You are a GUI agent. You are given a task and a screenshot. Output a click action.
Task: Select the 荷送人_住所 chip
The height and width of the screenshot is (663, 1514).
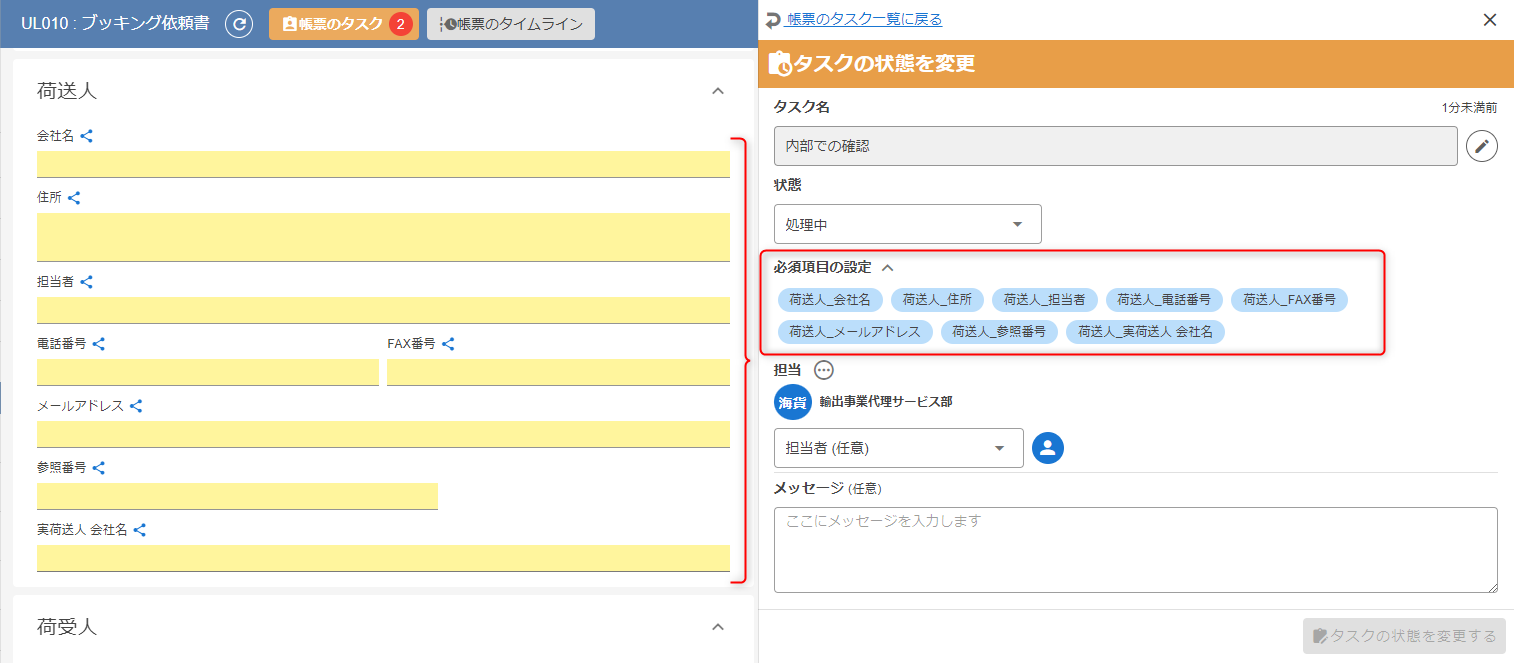[937, 300]
